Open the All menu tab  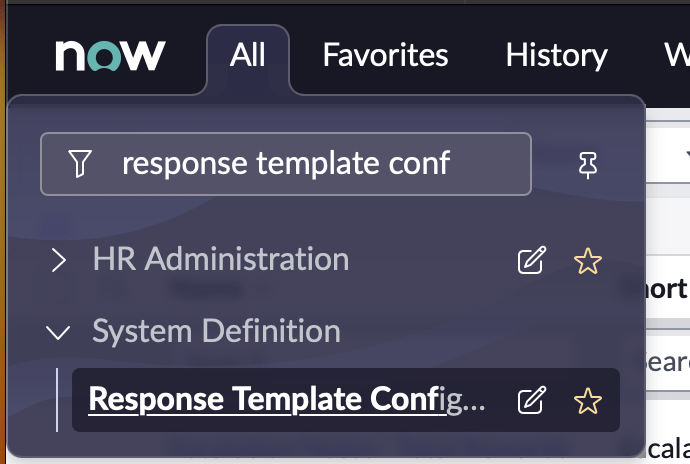[248, 55]
